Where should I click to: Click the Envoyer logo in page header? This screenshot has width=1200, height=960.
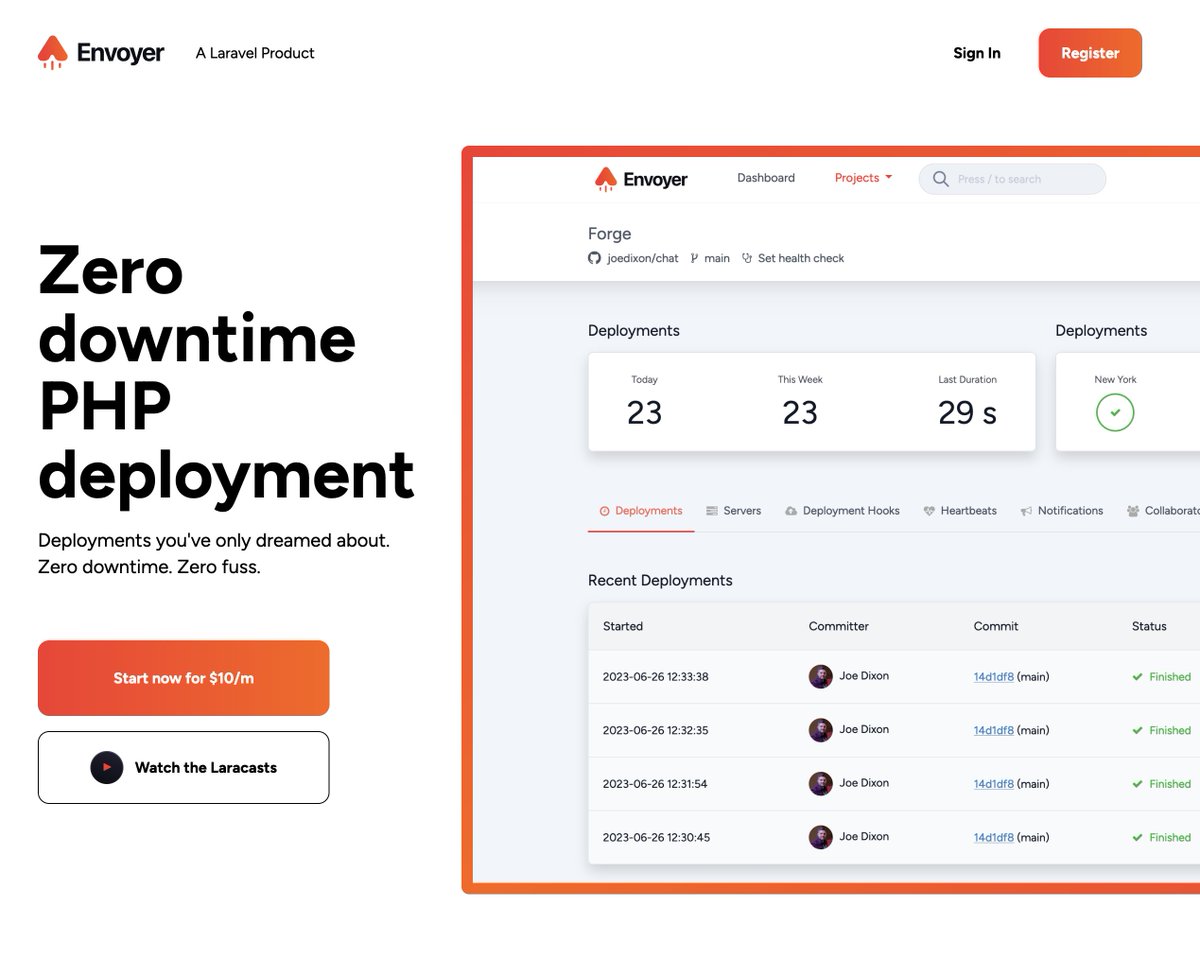101,53
